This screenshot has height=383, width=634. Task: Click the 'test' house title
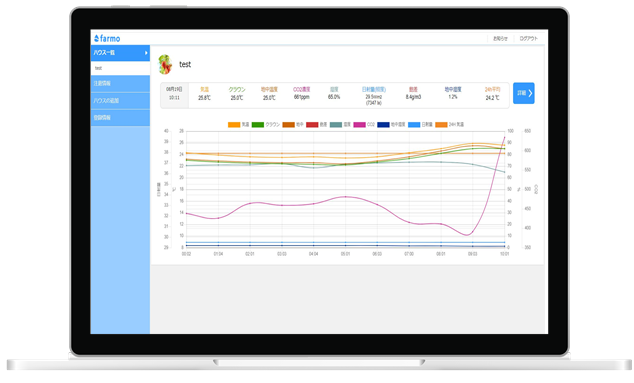coord(185,64)
